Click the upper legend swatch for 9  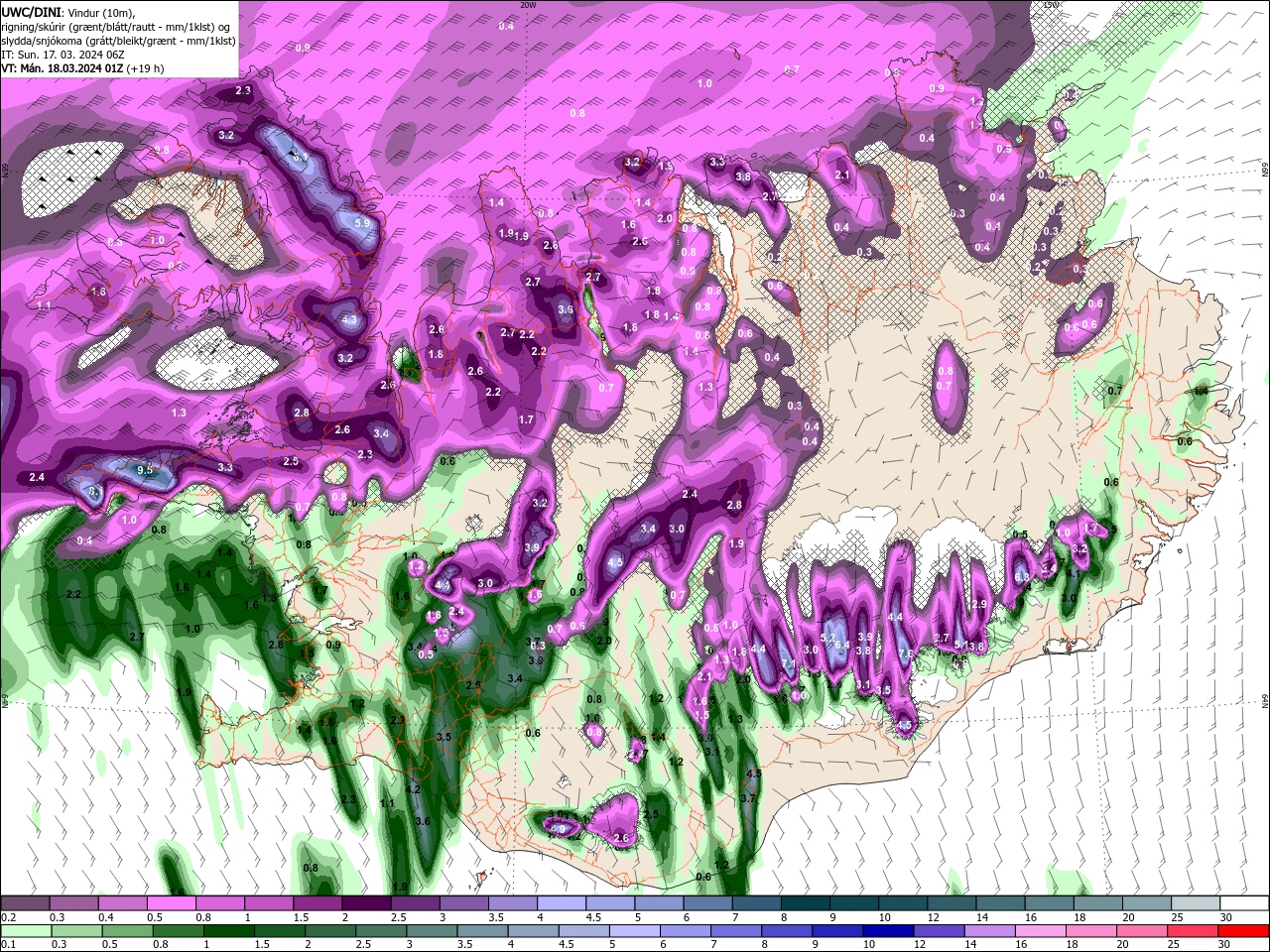tap(853, 903)
